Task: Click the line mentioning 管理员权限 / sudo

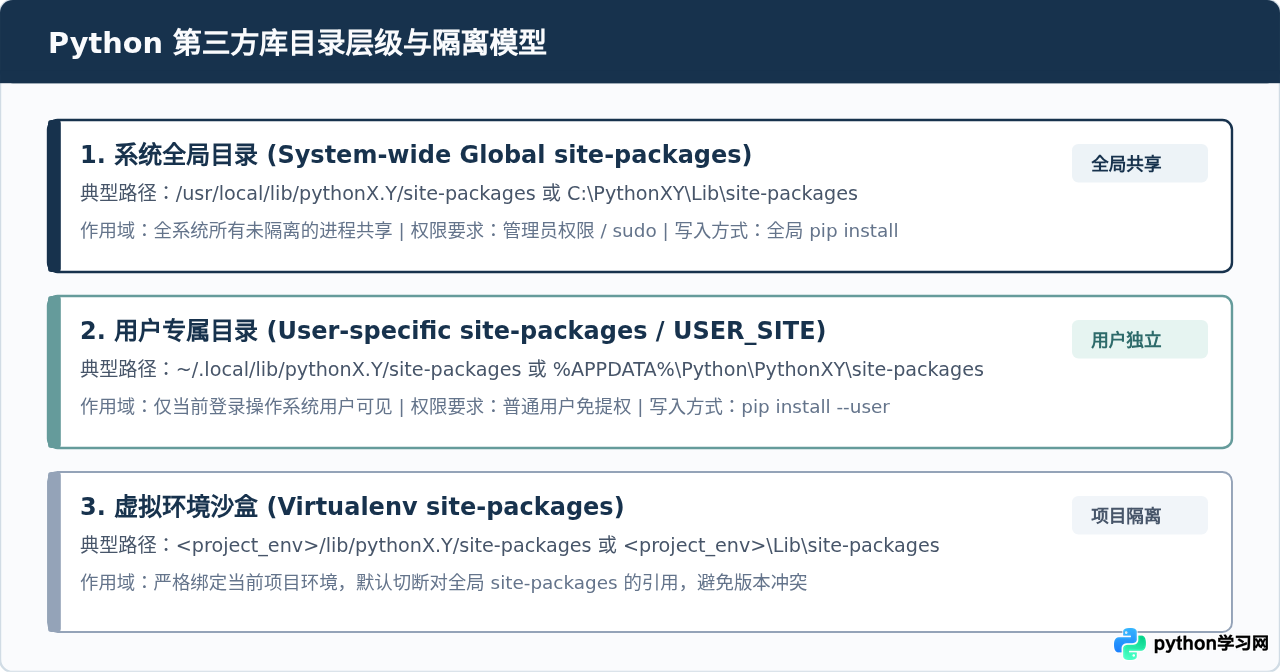Action: [x=489, y=231]
